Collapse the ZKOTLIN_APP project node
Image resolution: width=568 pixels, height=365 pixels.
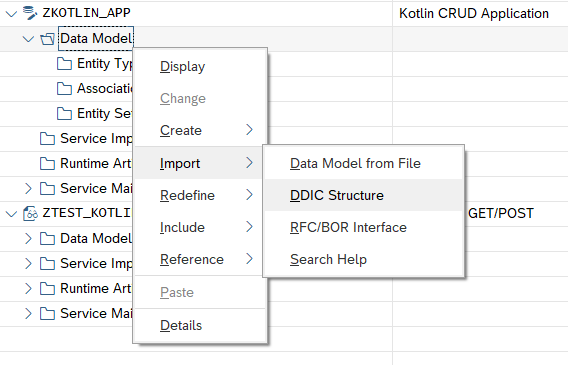tap(12, 14)
